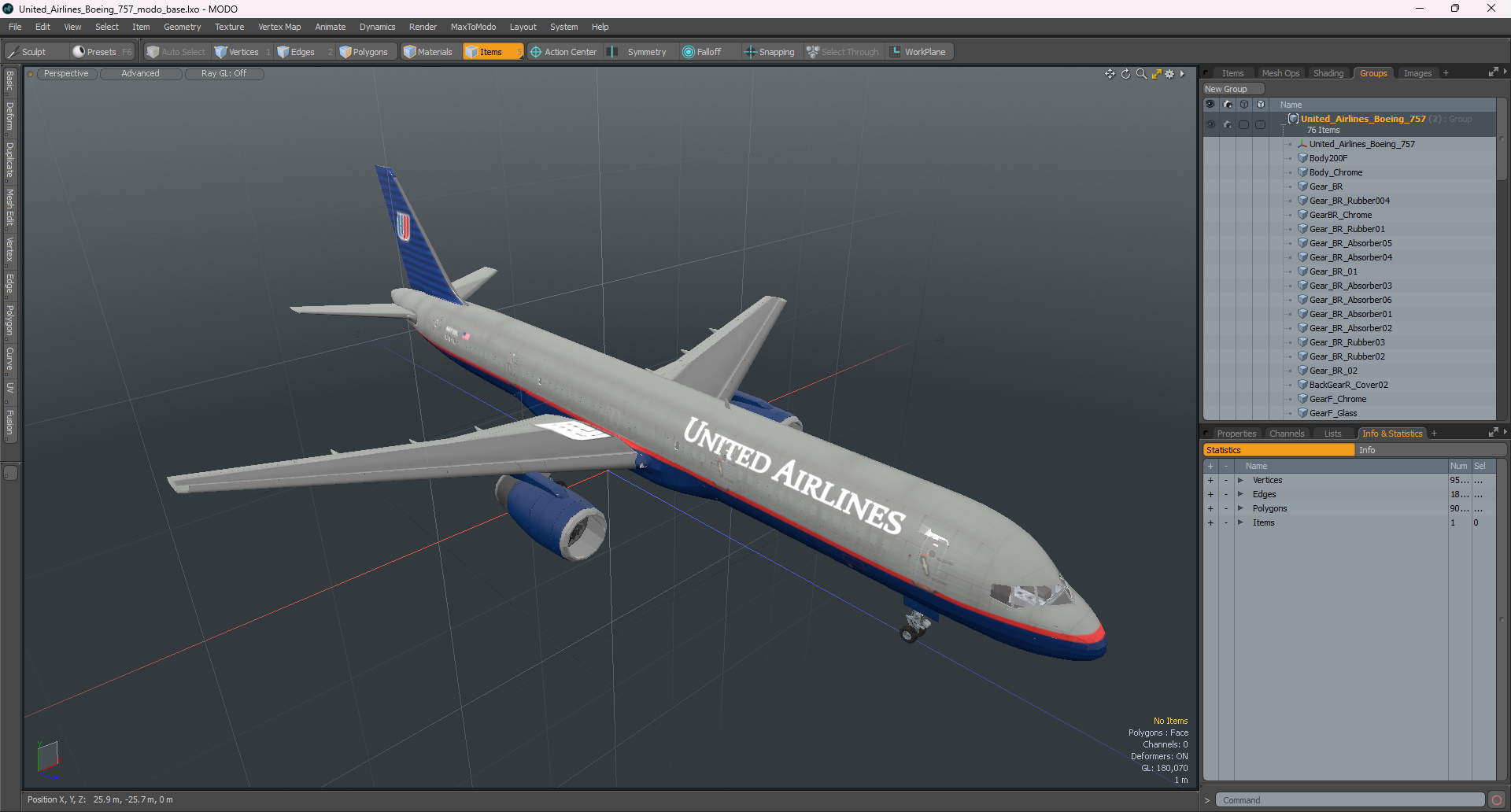Select the Body200F mesh item
Screen dimensions: 1511x812
1328,158
